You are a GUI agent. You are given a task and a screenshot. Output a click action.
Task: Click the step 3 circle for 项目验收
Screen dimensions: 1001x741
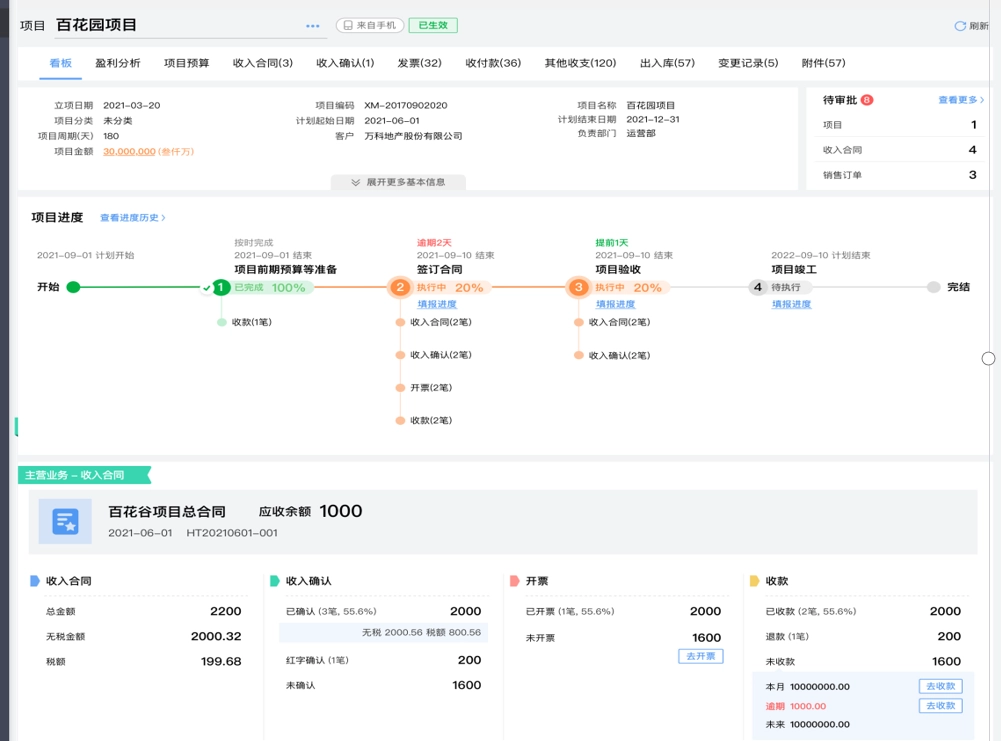point(578,287)
